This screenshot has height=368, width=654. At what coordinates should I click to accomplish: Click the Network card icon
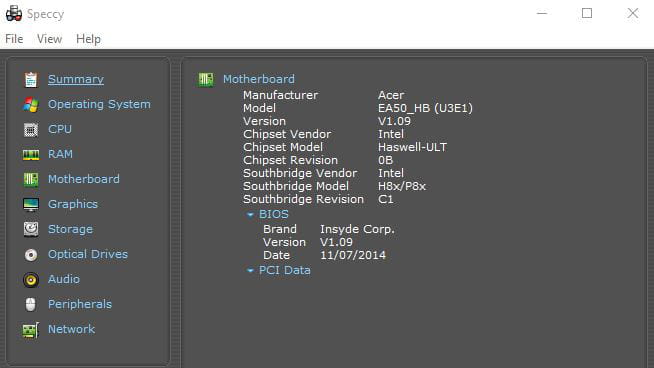coord(30,330)
